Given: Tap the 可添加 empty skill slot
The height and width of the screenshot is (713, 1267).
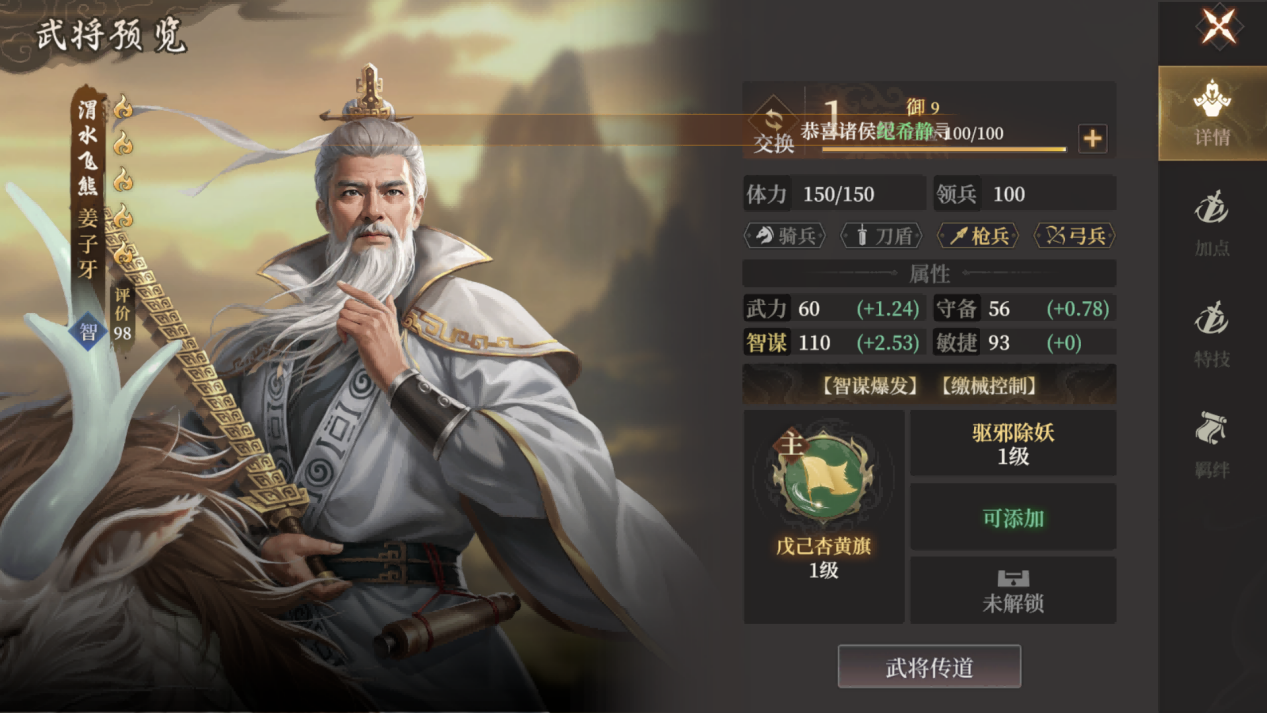Looking at the screenshot, I should [1013, 517].
